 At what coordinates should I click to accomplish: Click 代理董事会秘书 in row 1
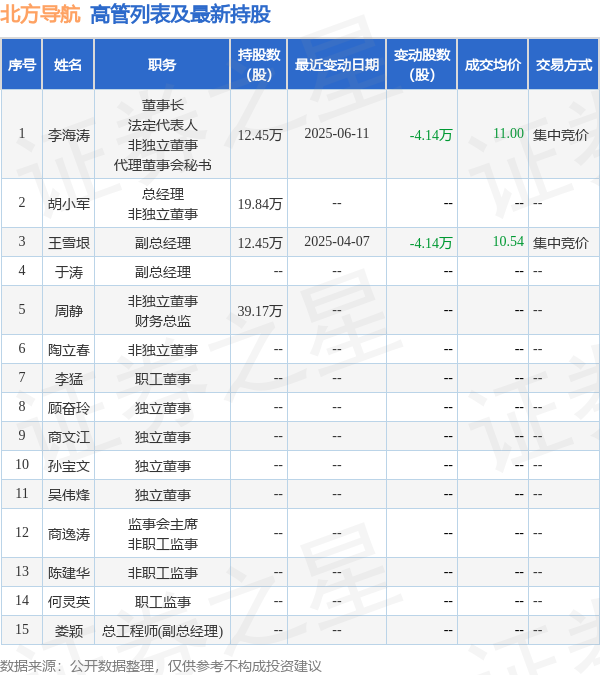163,165
